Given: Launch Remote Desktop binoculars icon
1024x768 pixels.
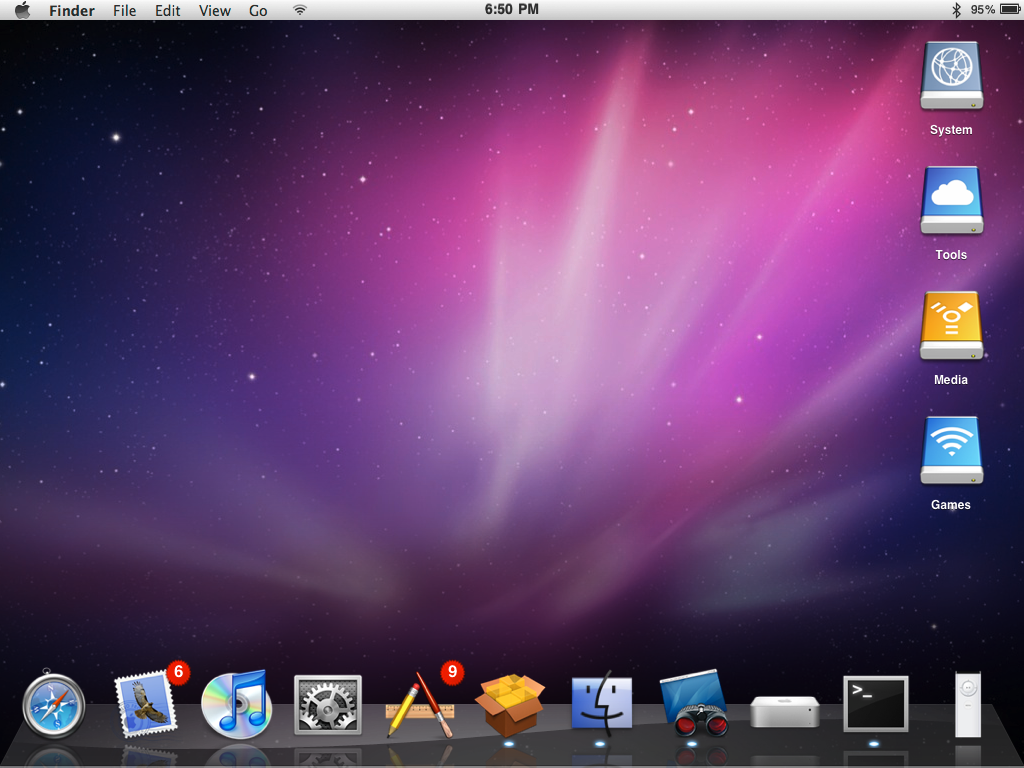Looking at the screenshot, I should click(694, 704).
